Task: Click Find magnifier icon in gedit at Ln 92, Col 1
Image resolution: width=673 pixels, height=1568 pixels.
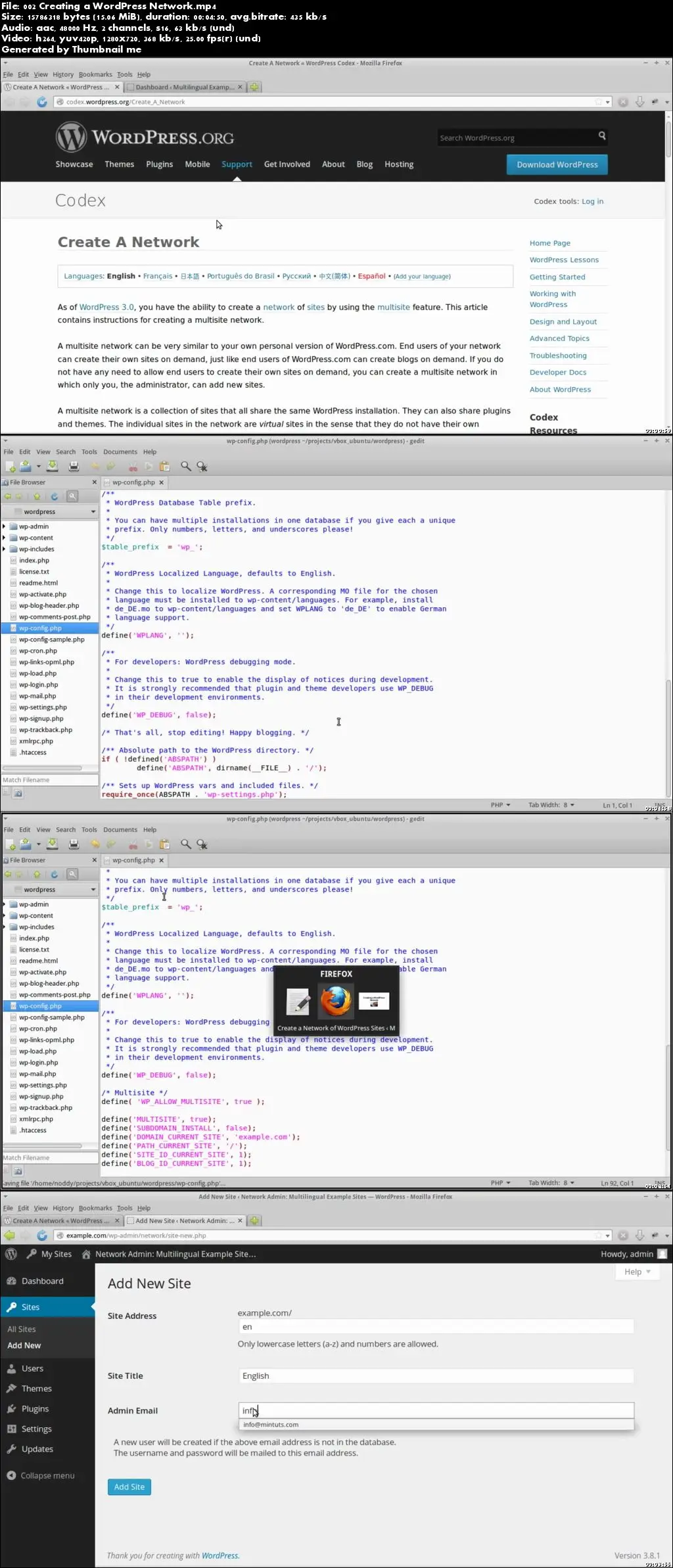Action: (x=186, y=844)
